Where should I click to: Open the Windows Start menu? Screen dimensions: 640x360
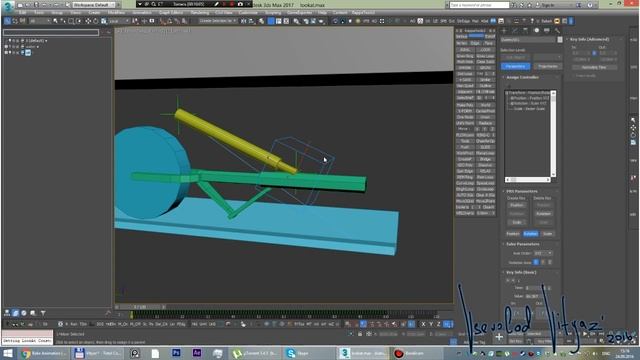click(x=8, y=353)
